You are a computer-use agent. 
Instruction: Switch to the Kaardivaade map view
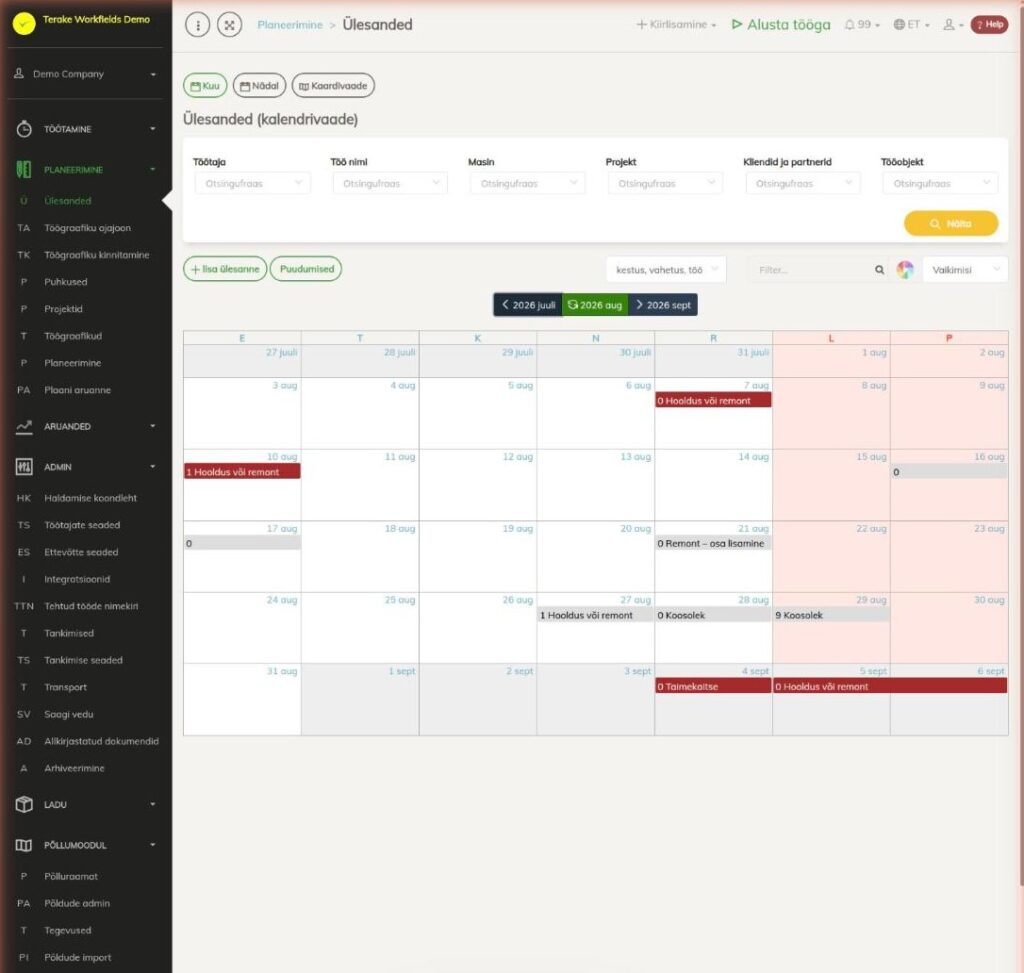[333, 86]
